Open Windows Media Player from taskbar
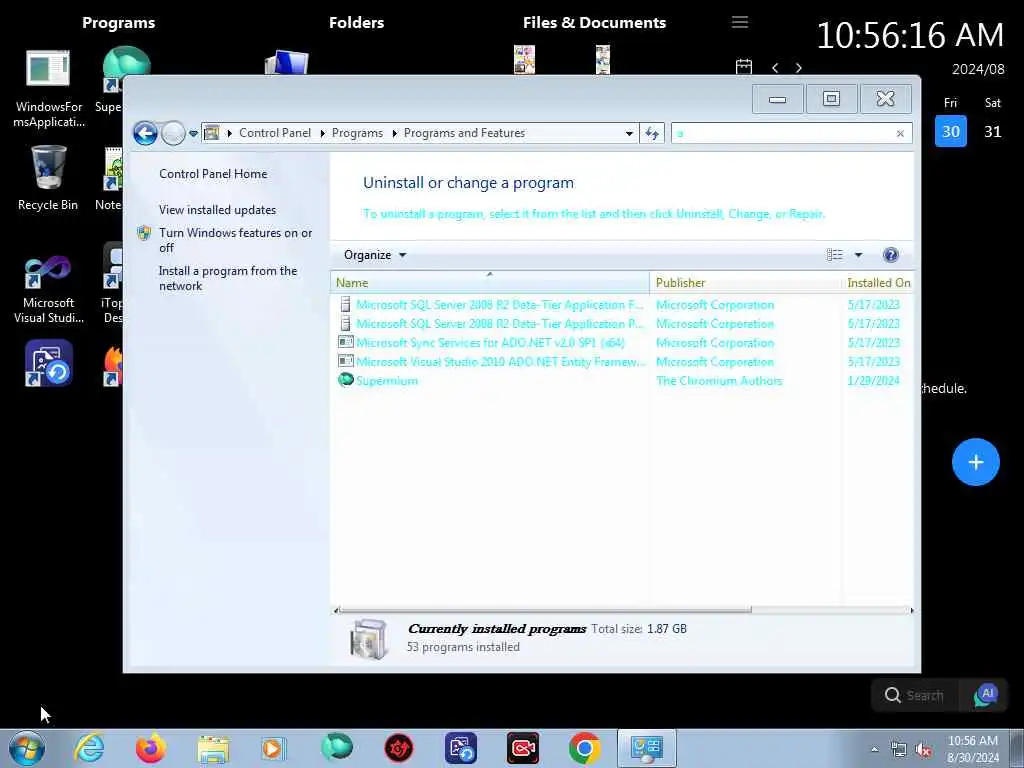The height and width of the screenshot is (768, 1024). coord(274,748)
